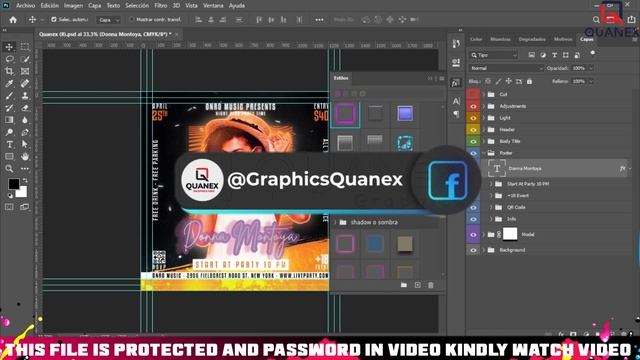Expand the Adjustments group
Screen dimensions: 640x360
click(484, 106)
